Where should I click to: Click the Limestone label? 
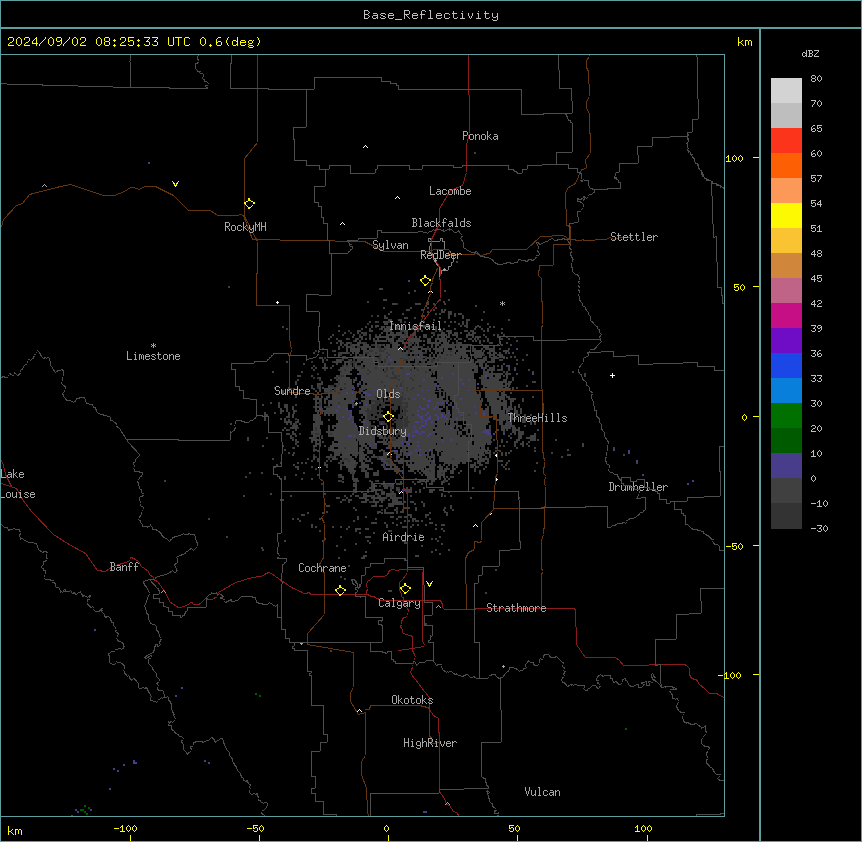(153, 356)
